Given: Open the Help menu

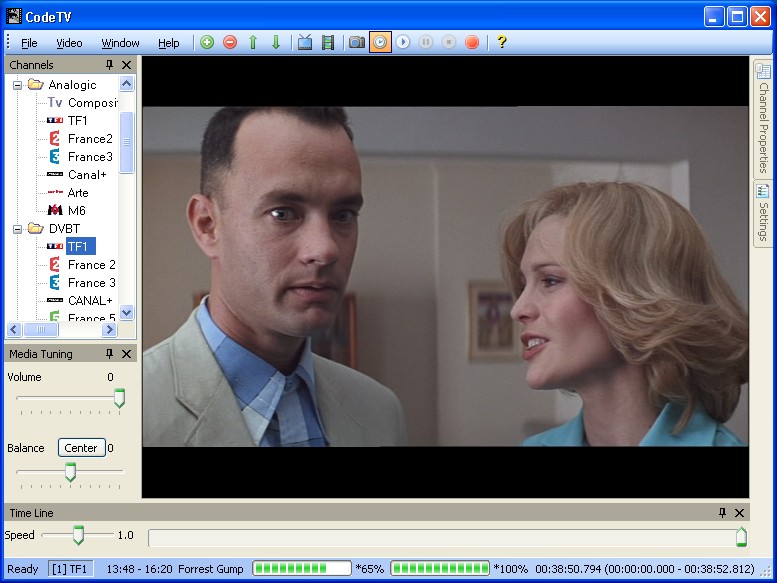Looking at the screenshot, I should [x=168, y=43].
